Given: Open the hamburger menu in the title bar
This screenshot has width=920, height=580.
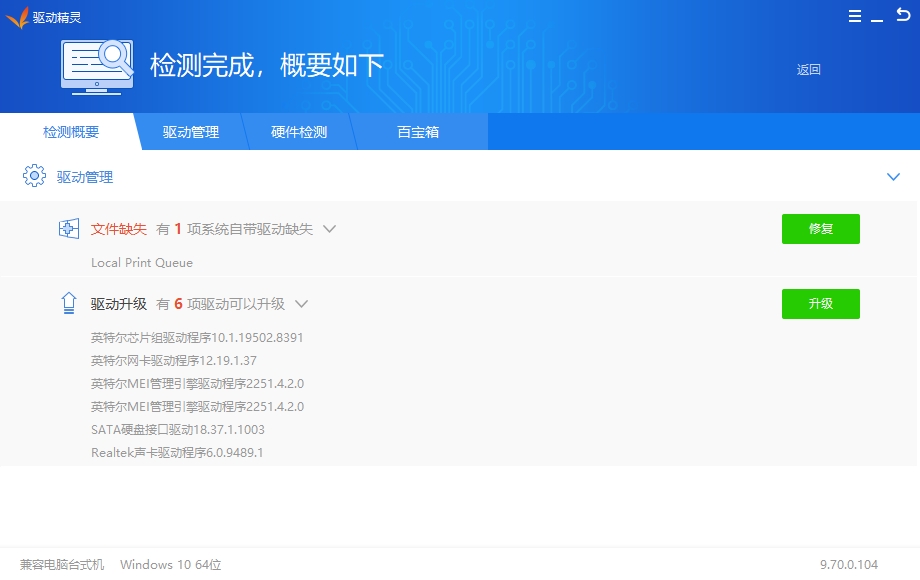Looking at the screenshot, I should click(853, 16).
